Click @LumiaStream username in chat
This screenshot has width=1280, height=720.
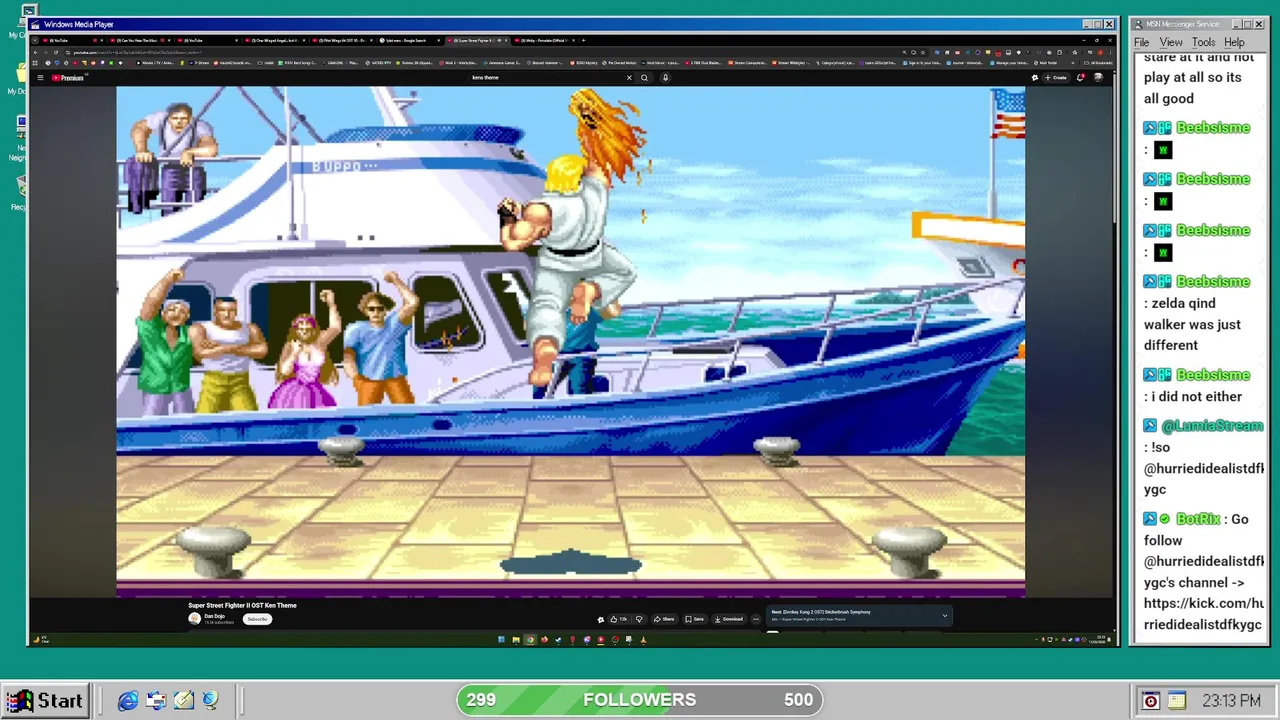click(x=1212, y=426)
